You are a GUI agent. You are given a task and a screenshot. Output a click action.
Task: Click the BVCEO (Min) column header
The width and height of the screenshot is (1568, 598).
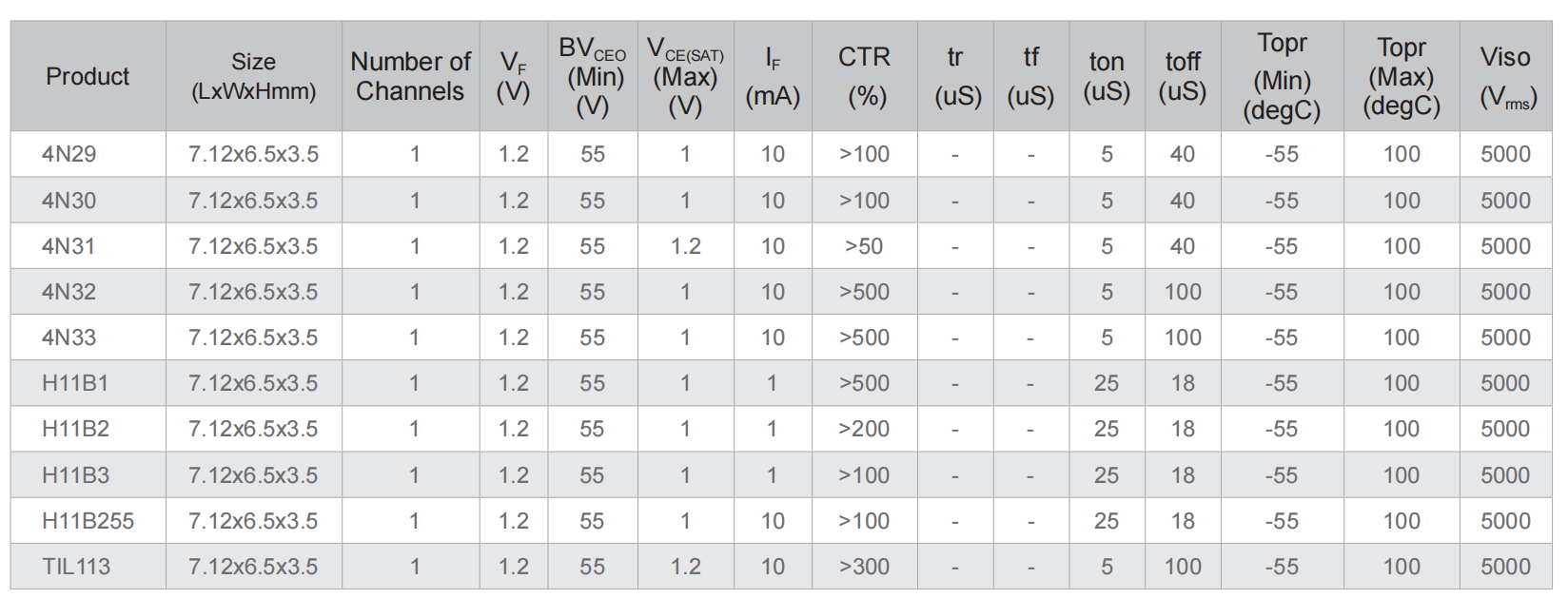coord(592,76)
